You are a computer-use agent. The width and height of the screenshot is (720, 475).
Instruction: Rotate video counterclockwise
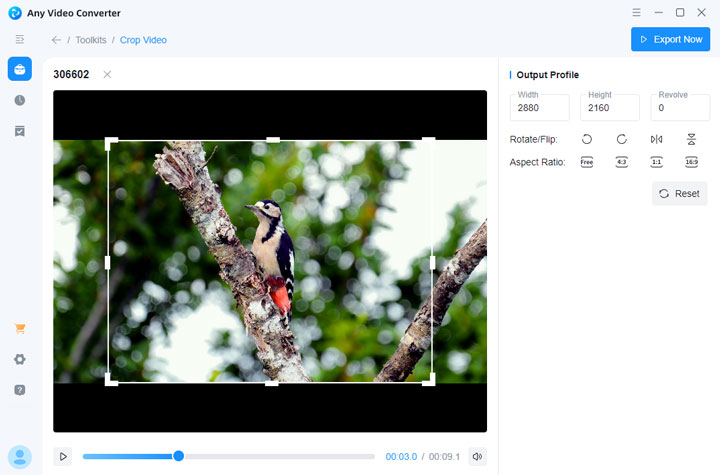pos(587,139)
